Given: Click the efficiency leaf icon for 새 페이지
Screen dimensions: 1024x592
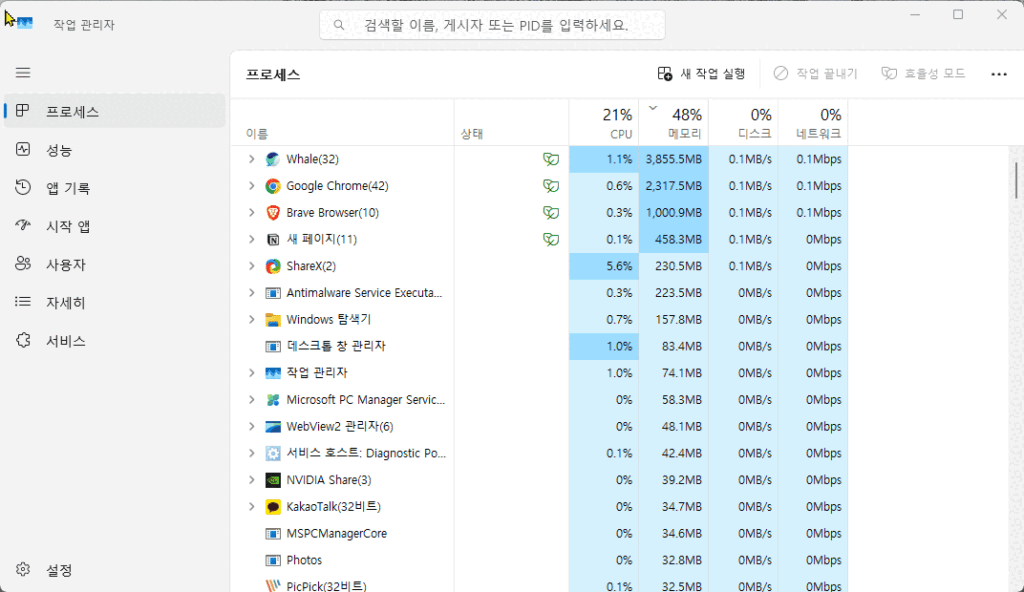Looking at the screenshot, I should [551, 240].
